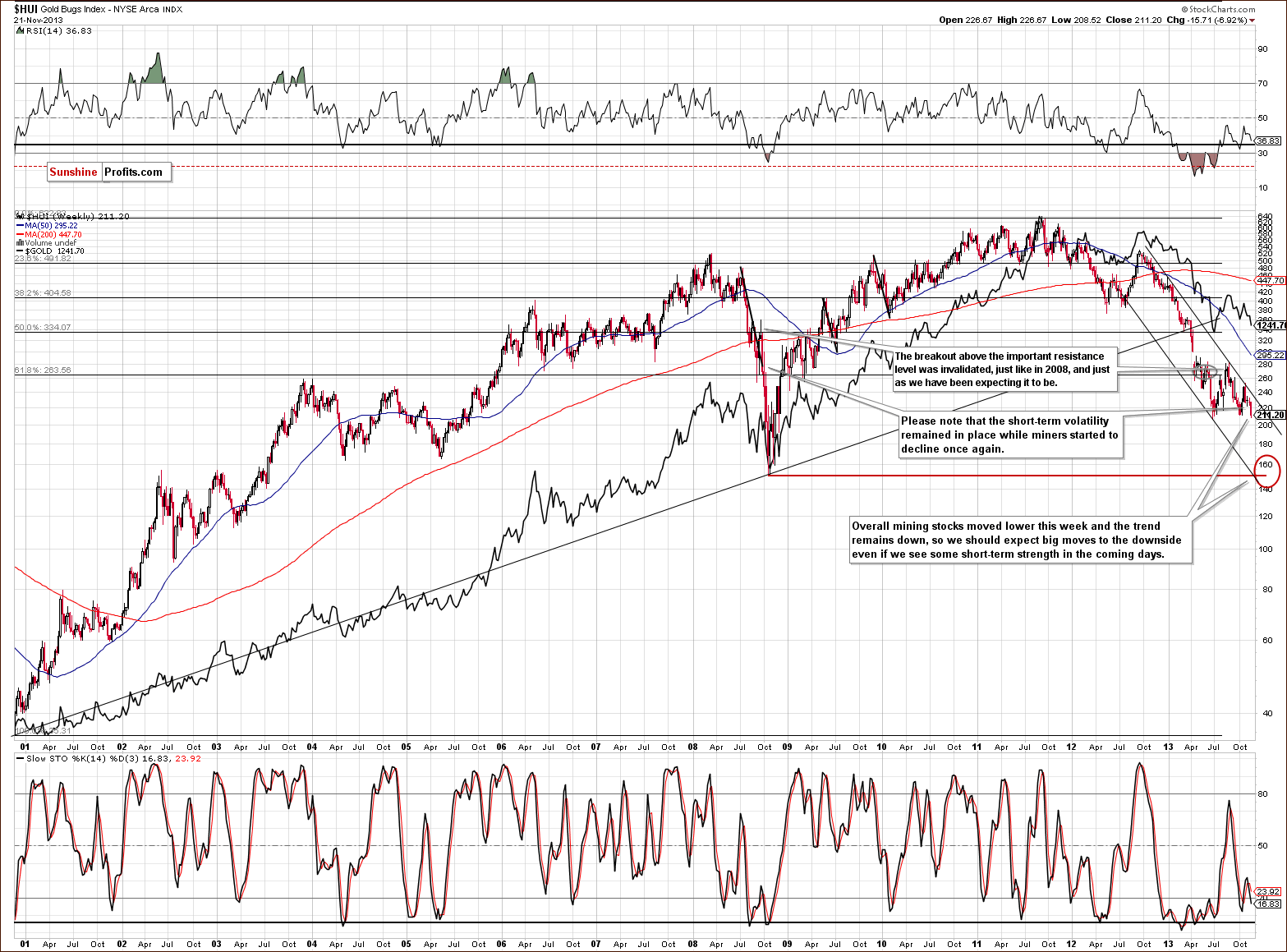
Task: Click the red down-triangle change indicator
Action: point(1252,21)
